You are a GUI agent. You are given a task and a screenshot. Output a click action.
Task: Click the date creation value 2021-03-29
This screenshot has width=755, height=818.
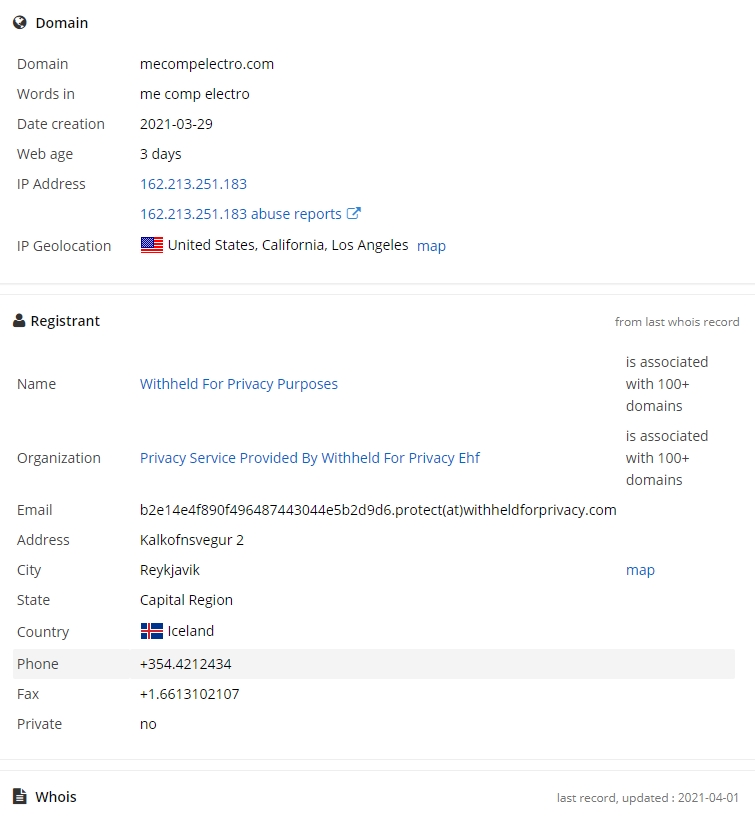[176, 124]
